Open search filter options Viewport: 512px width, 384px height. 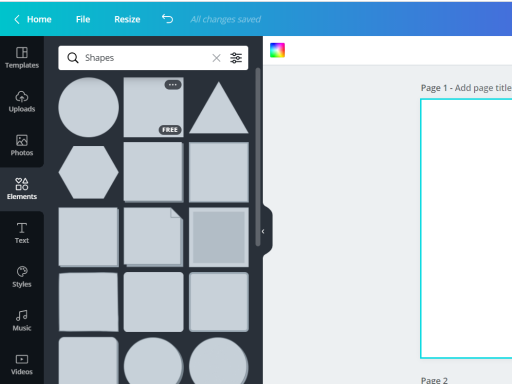tap(236, 58)
